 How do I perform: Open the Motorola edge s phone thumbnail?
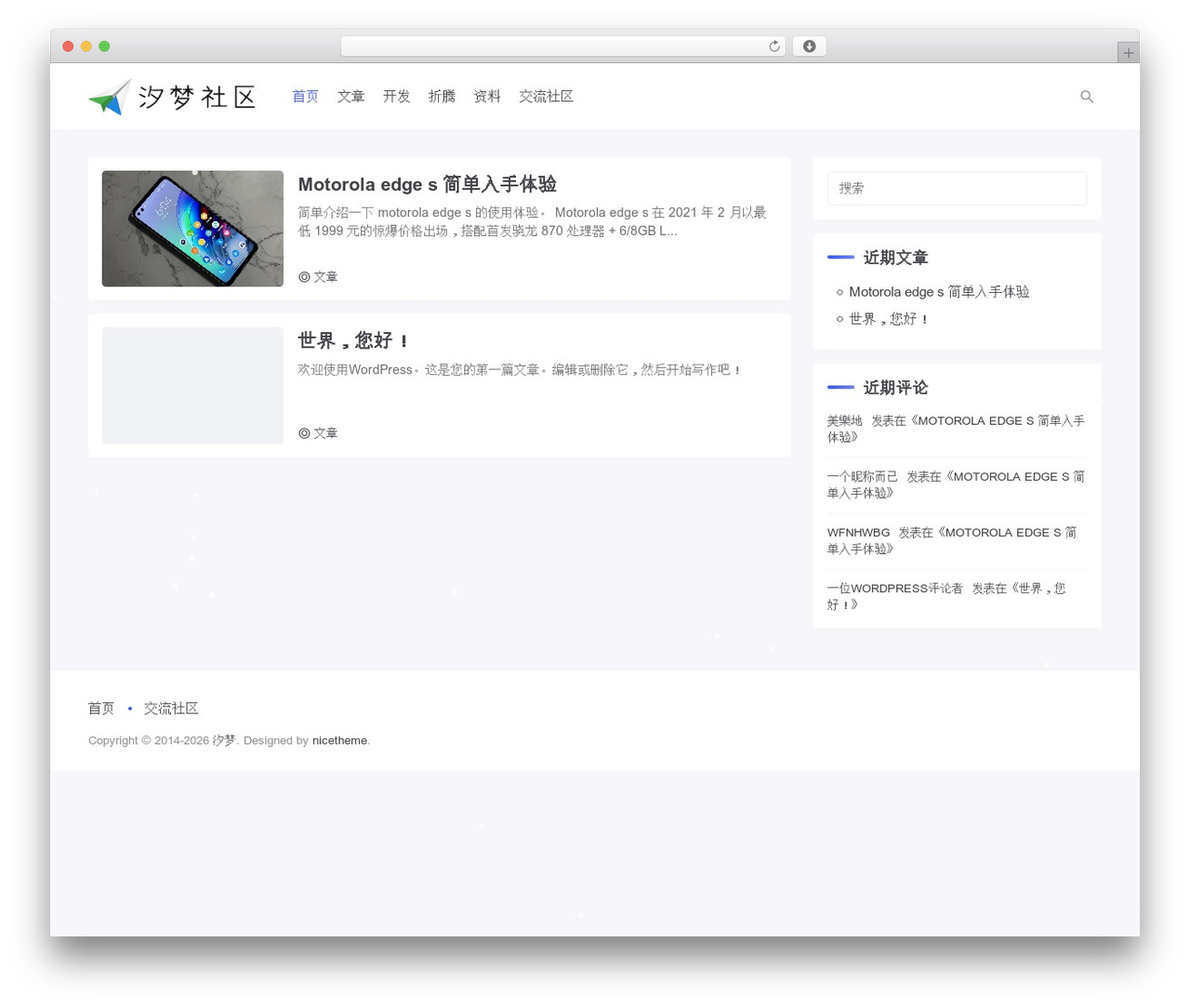coord(192,229)
